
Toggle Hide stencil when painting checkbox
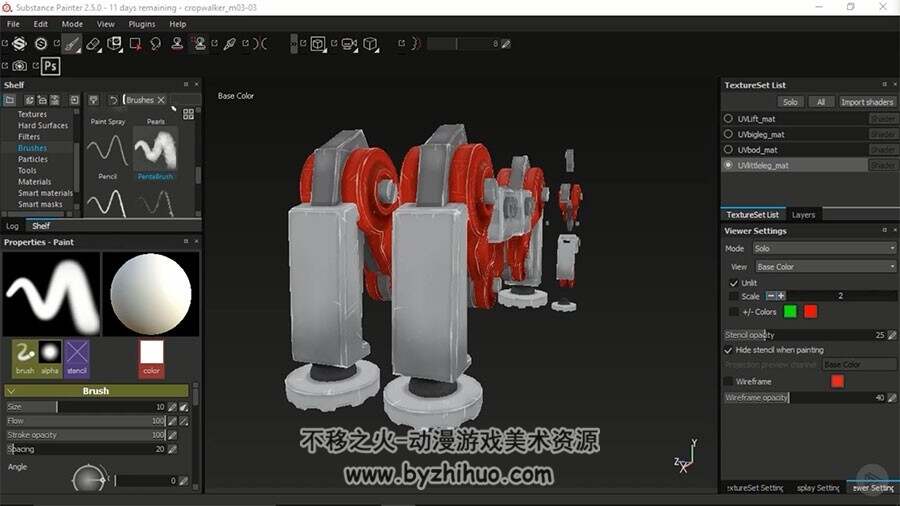(x=728, y=350)
